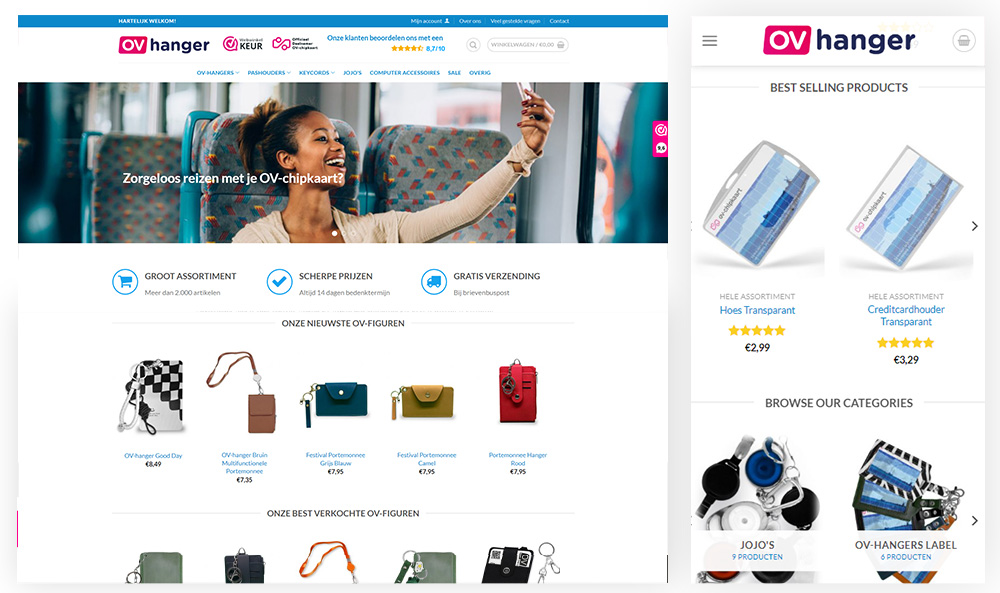Open the Mijn account link
The image size is (1000, 593).
point(430,21)
